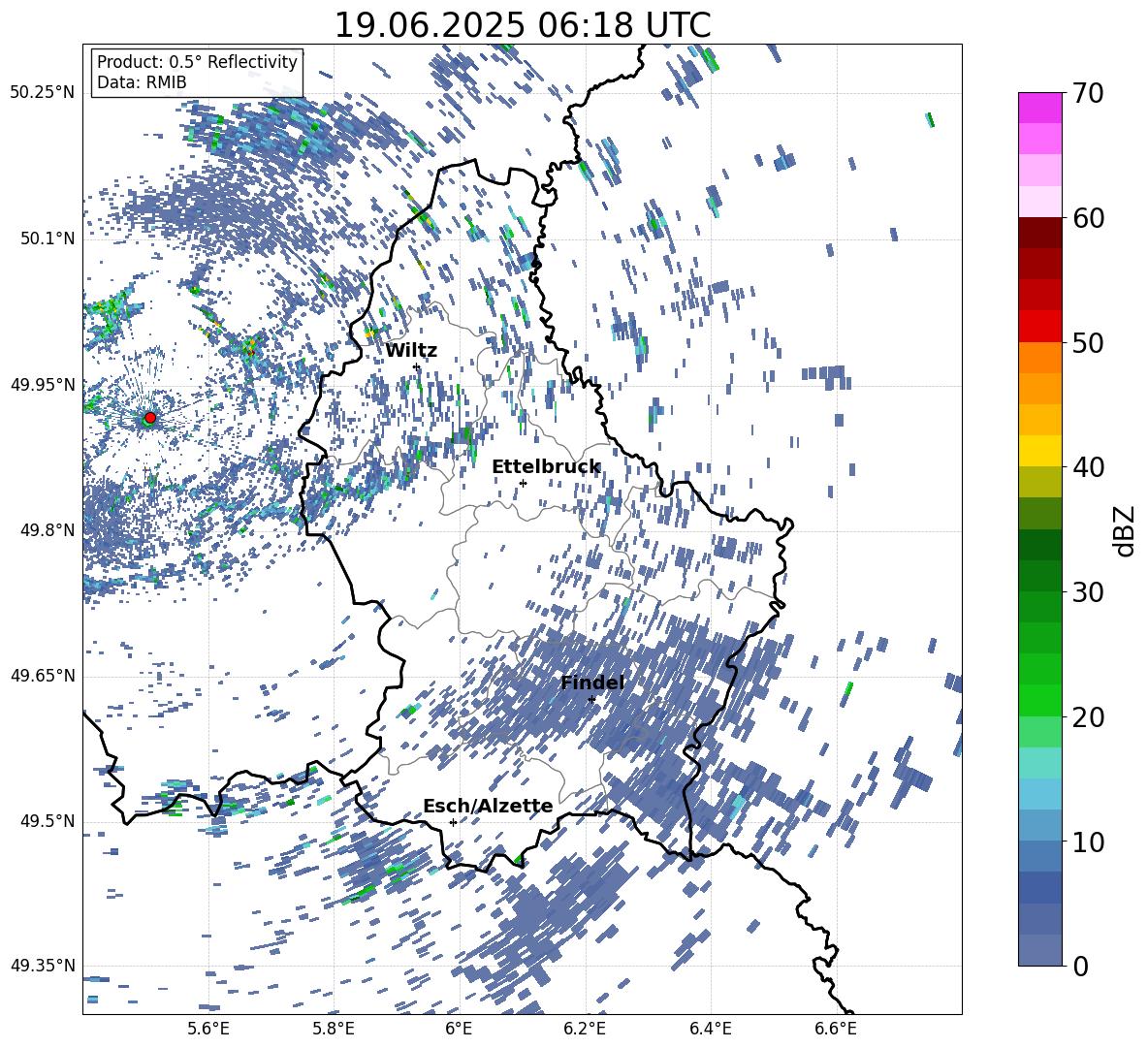
Task: Click the Product: 0.5° Reflectivity text
Action: [x=197, y=62]
